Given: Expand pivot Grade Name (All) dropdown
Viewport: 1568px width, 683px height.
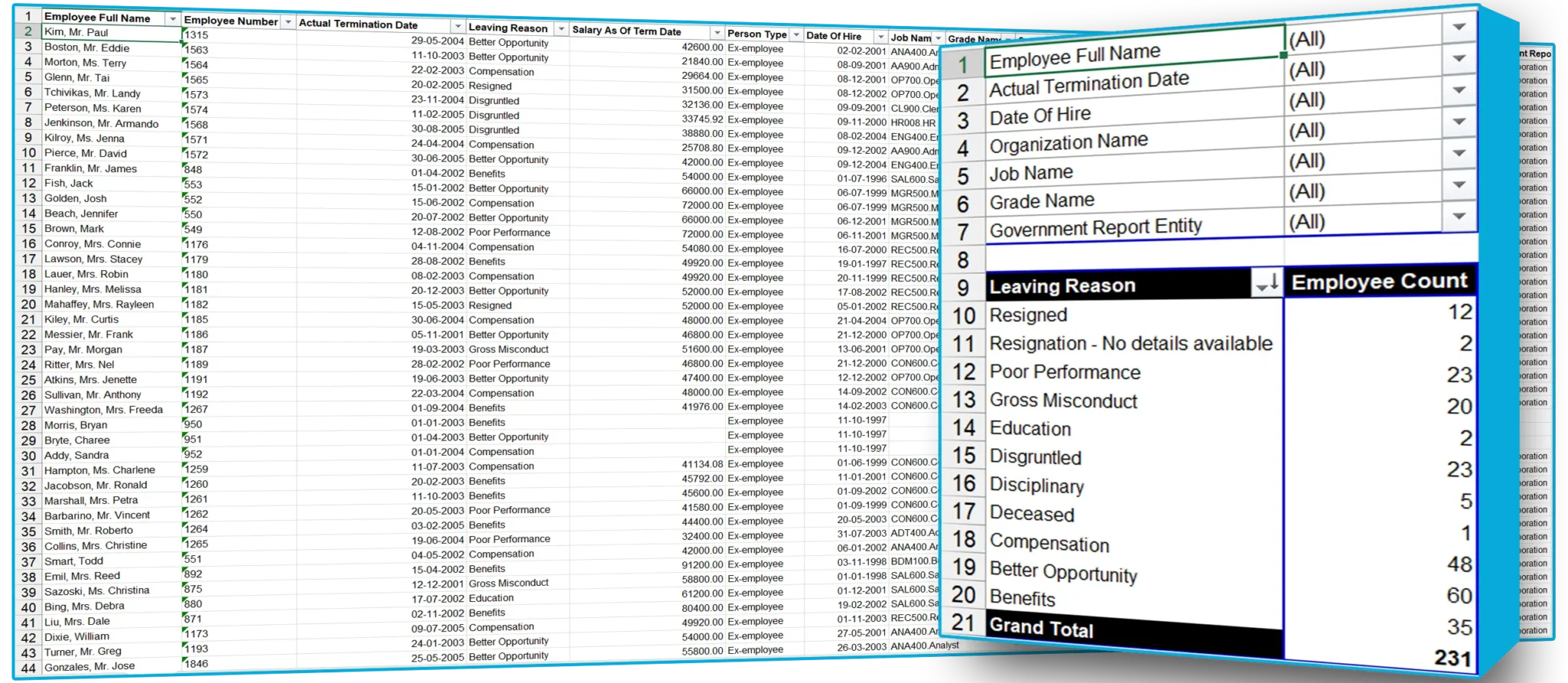Looking at the screenshot, I should click(x=1459, y=185).
